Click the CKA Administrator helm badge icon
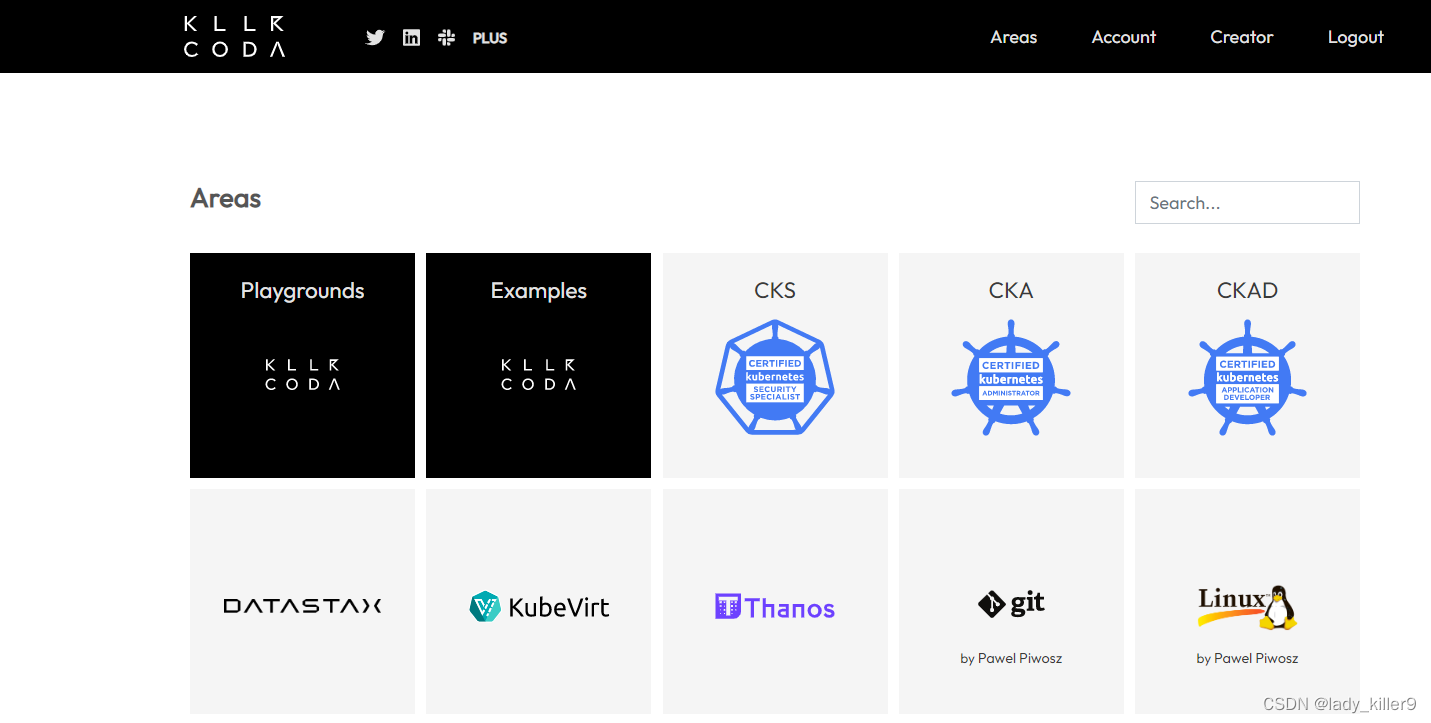1431x723 pixels. 1011,378
